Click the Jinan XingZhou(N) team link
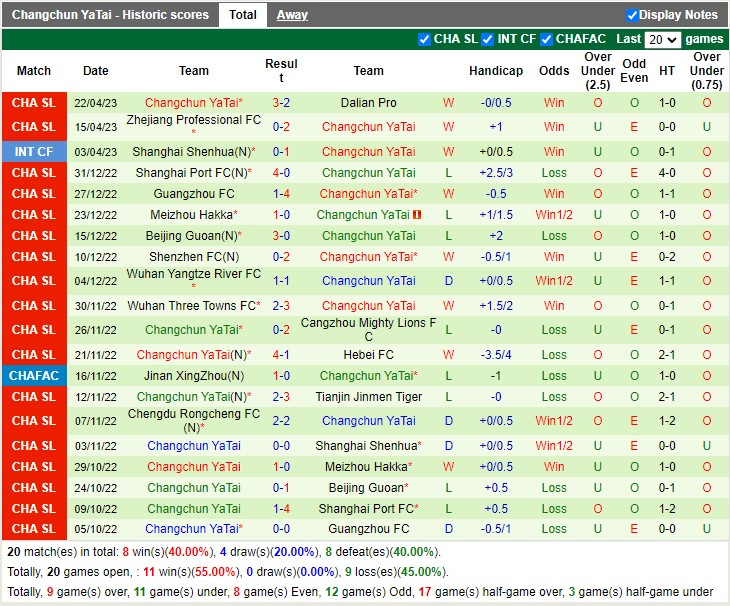 tap(194, 376)
